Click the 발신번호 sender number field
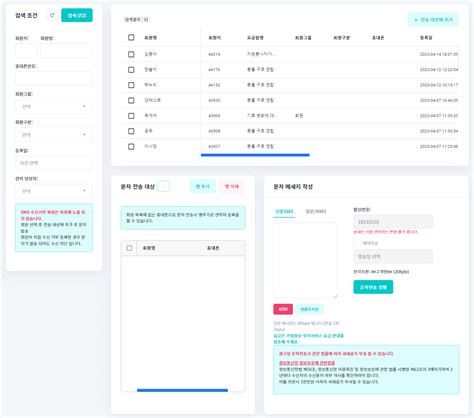474x418 pixels. point(393,222)
